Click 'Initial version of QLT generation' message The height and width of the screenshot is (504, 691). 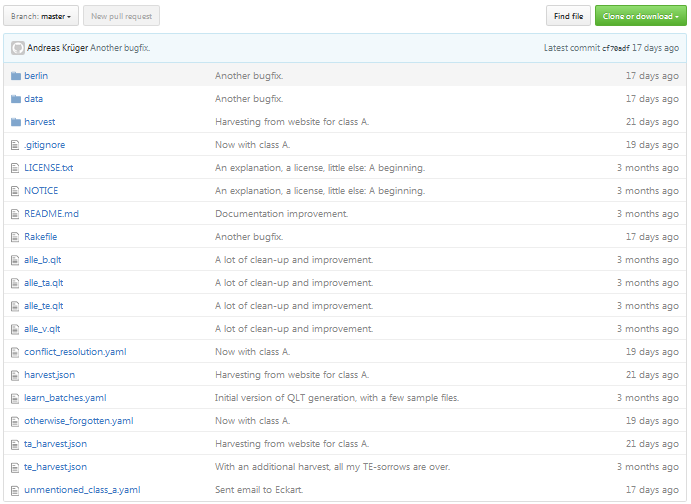pyautogui.click(x=337, y=398)
